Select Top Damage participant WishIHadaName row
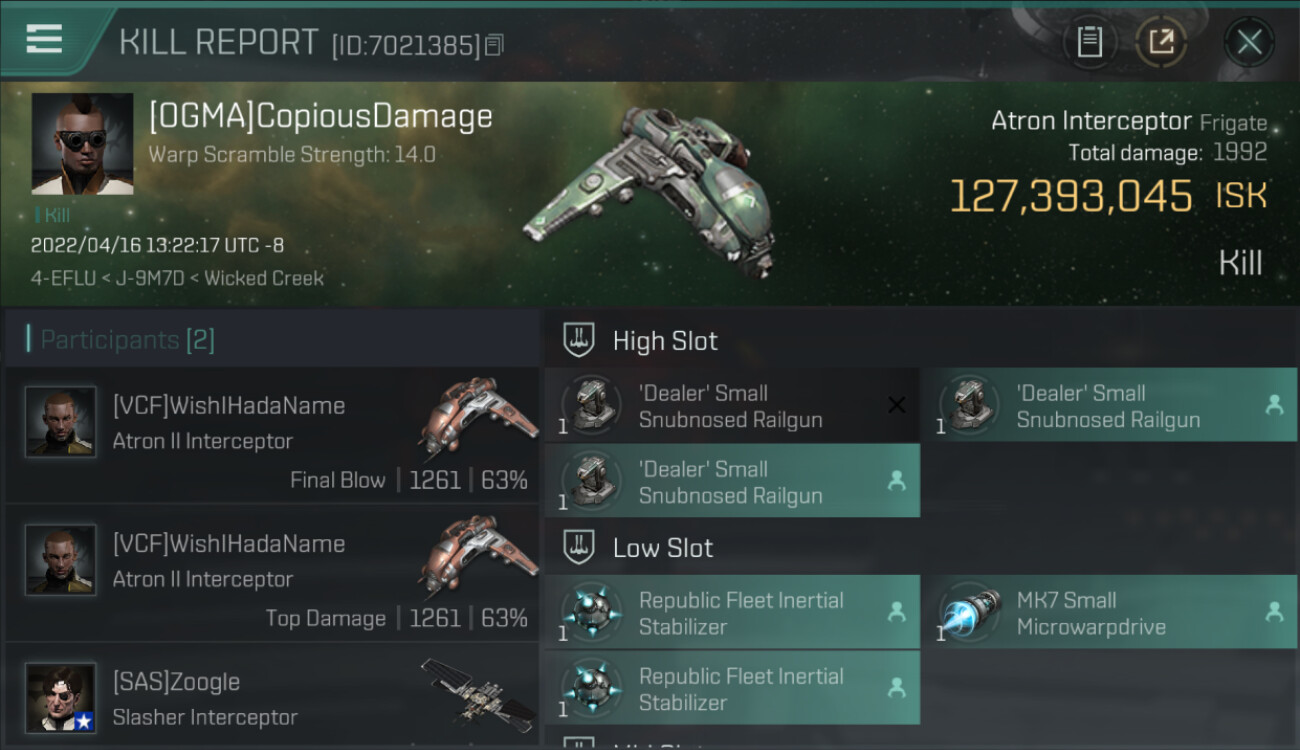 (272, 573)
